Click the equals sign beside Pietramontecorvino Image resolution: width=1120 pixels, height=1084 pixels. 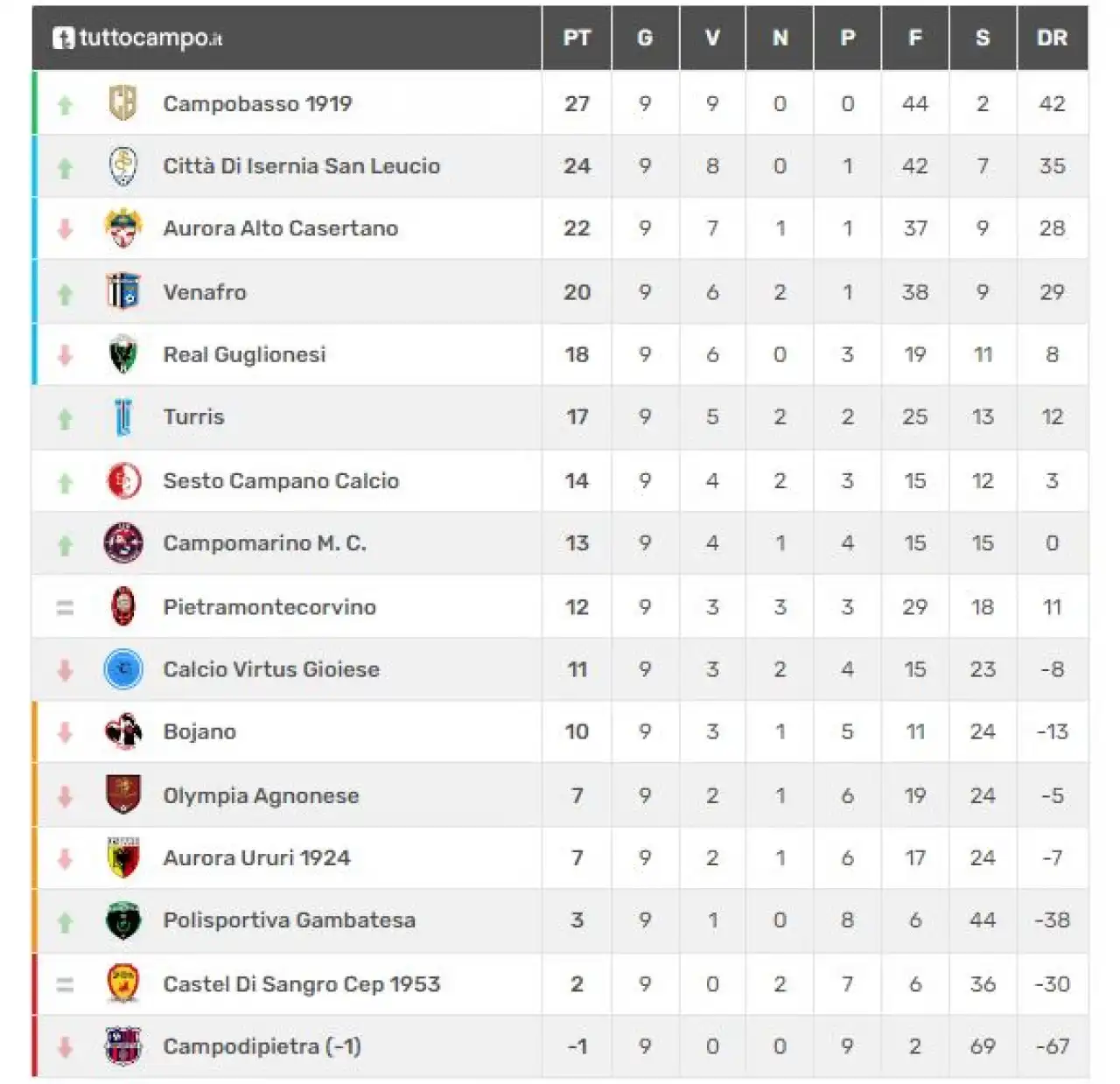65,607
